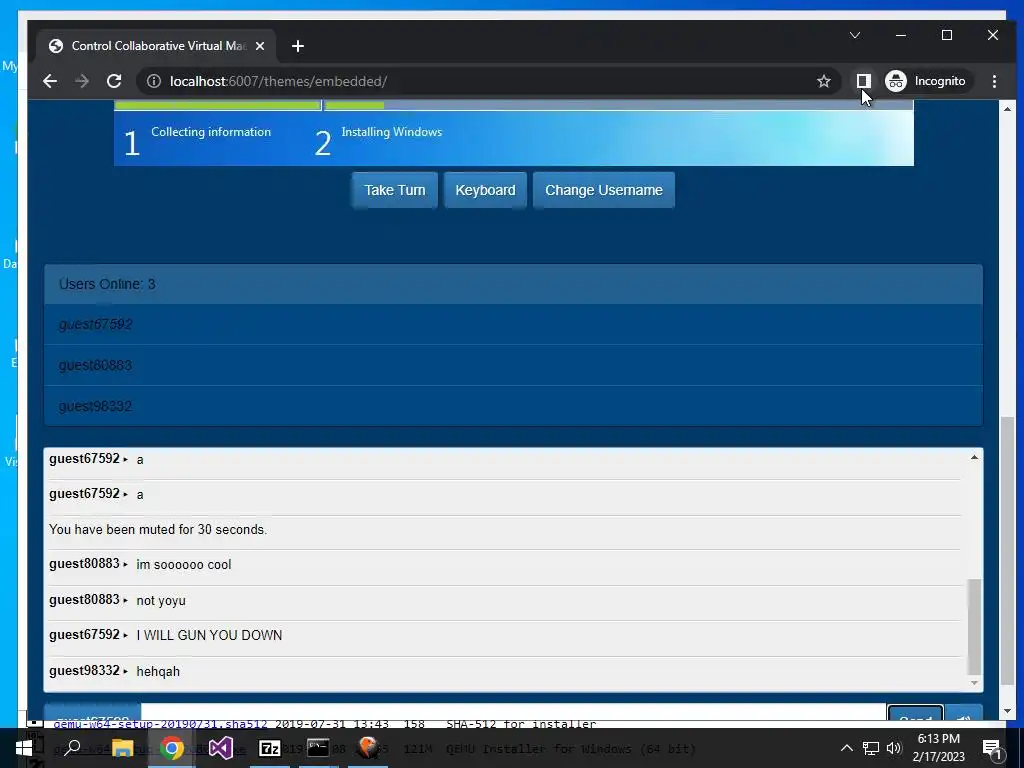Open taskbar search magnifier
This screenshot has width=1024, height=768.
point(72,748)
